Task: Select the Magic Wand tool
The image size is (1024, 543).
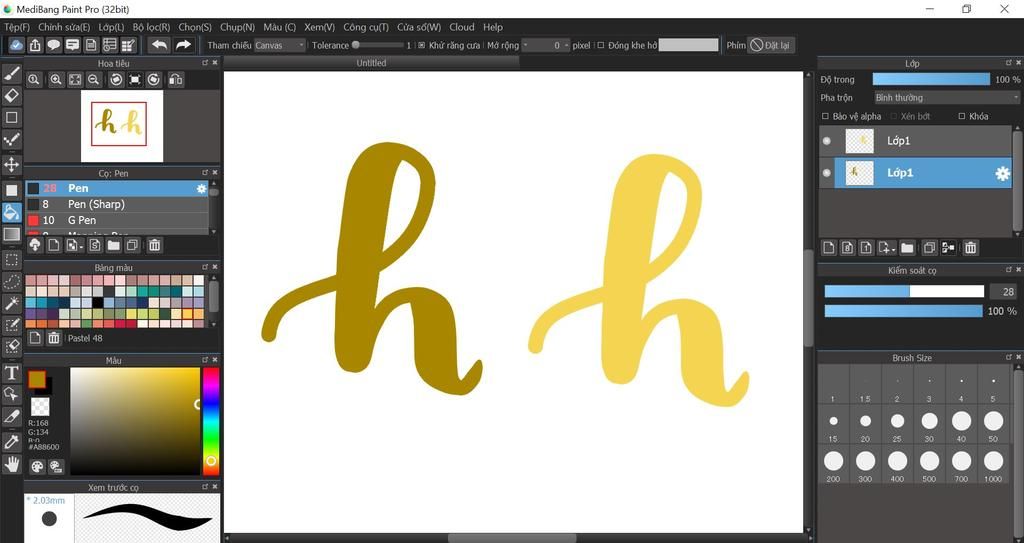Action: pos(12,303)
